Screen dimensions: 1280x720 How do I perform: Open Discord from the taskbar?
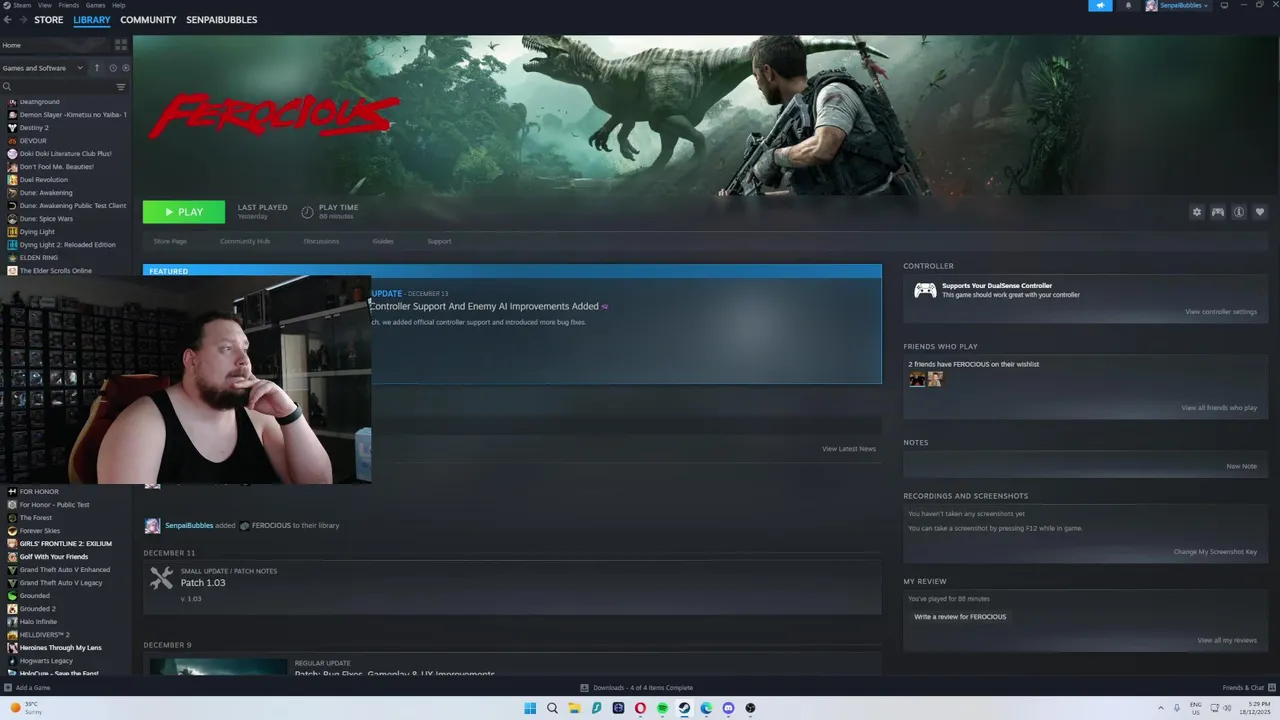[x=728, y=708]
